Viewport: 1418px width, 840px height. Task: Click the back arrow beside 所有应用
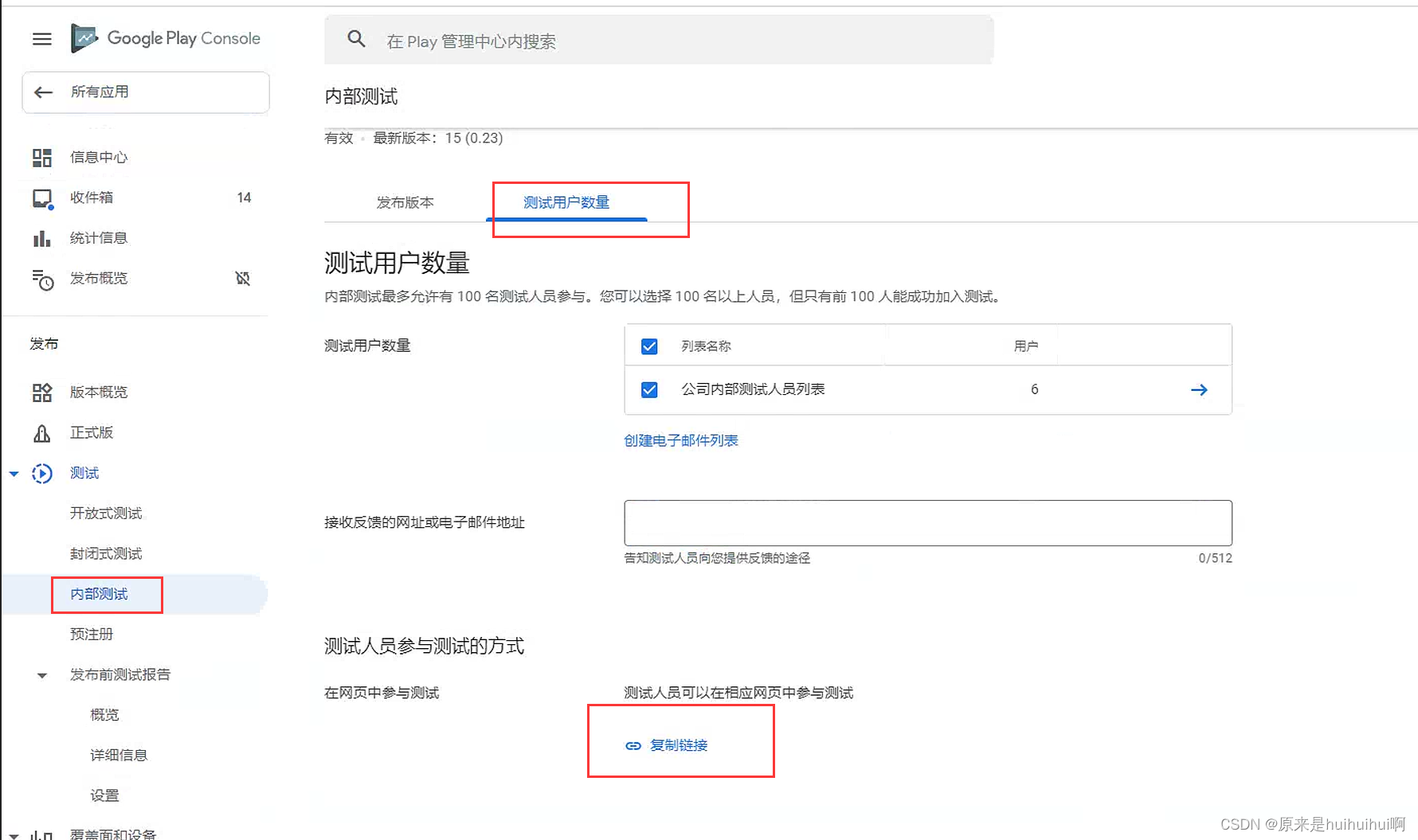click(43, 92)
